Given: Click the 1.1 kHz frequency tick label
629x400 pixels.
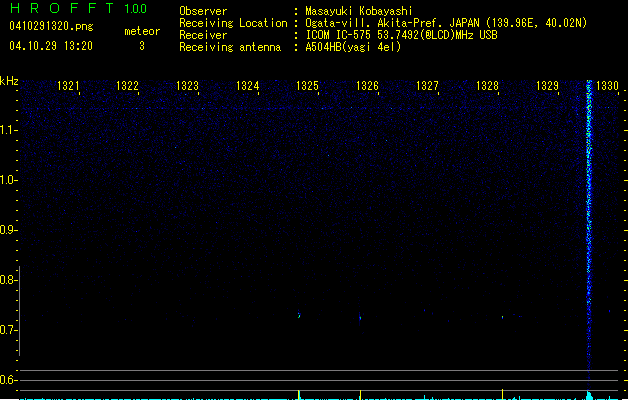Looking at the screenshot, I should click(8, 130).
